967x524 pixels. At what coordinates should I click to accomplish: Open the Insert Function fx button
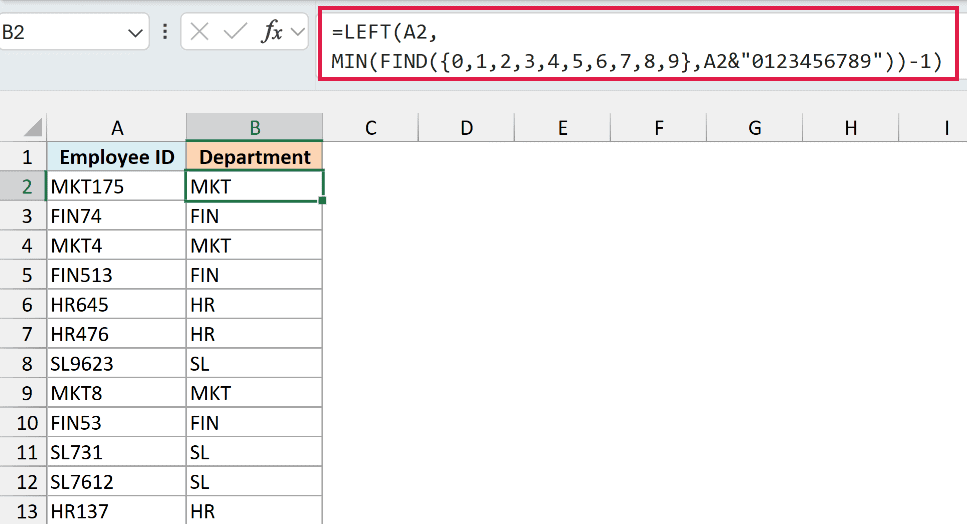[x=271, y=31]
